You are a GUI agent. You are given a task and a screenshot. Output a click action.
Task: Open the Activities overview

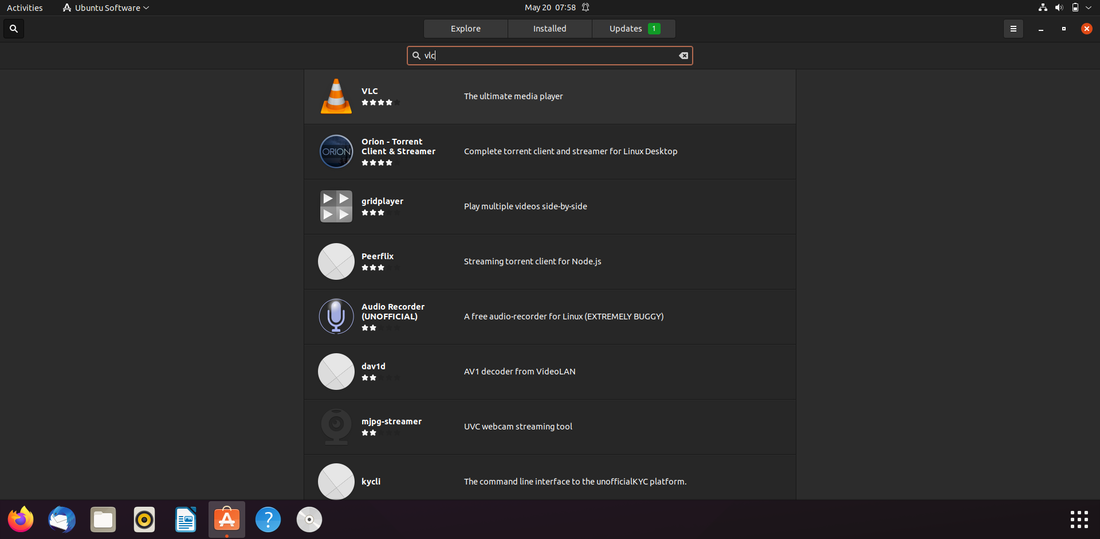(25, 8)
